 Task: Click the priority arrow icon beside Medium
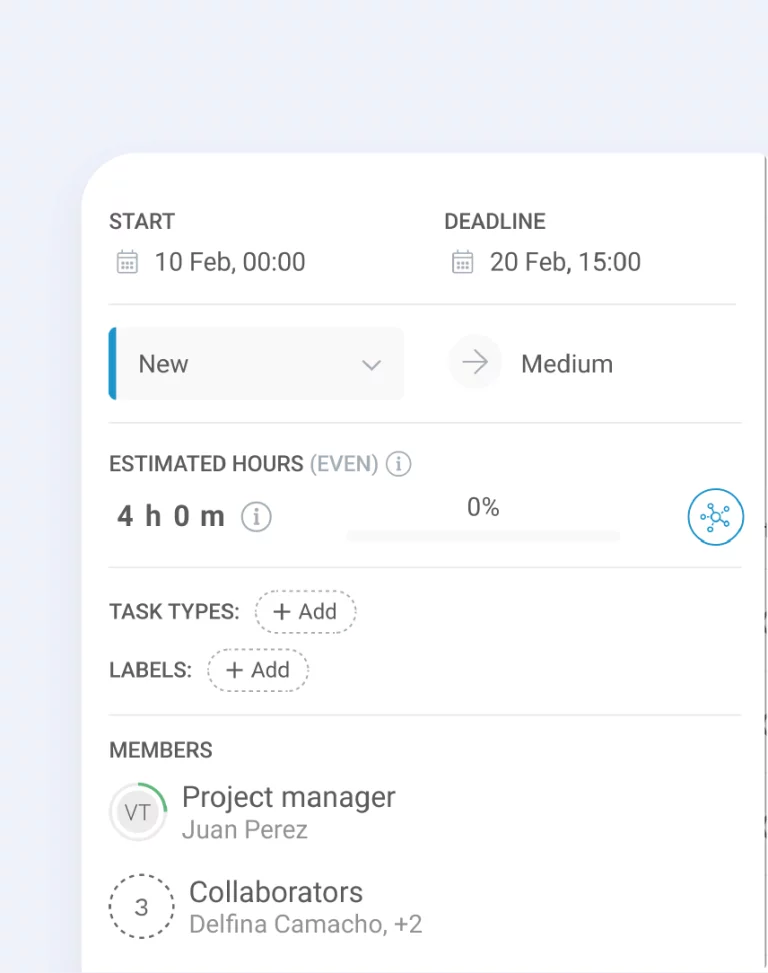475,362
